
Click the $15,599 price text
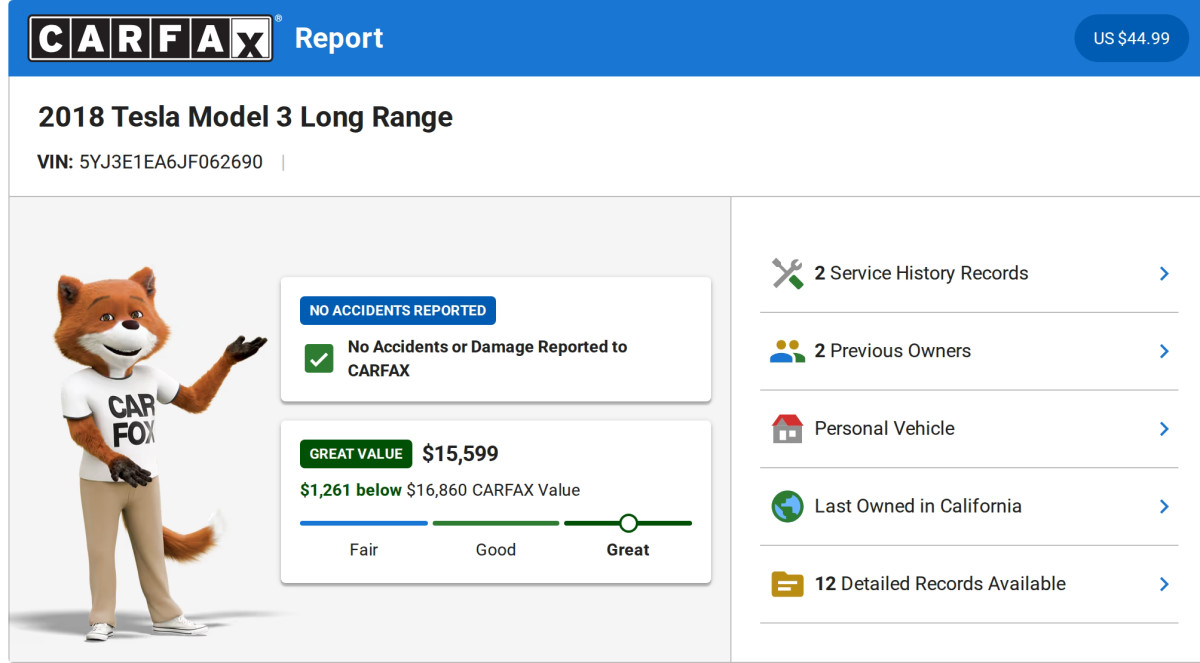460,454
